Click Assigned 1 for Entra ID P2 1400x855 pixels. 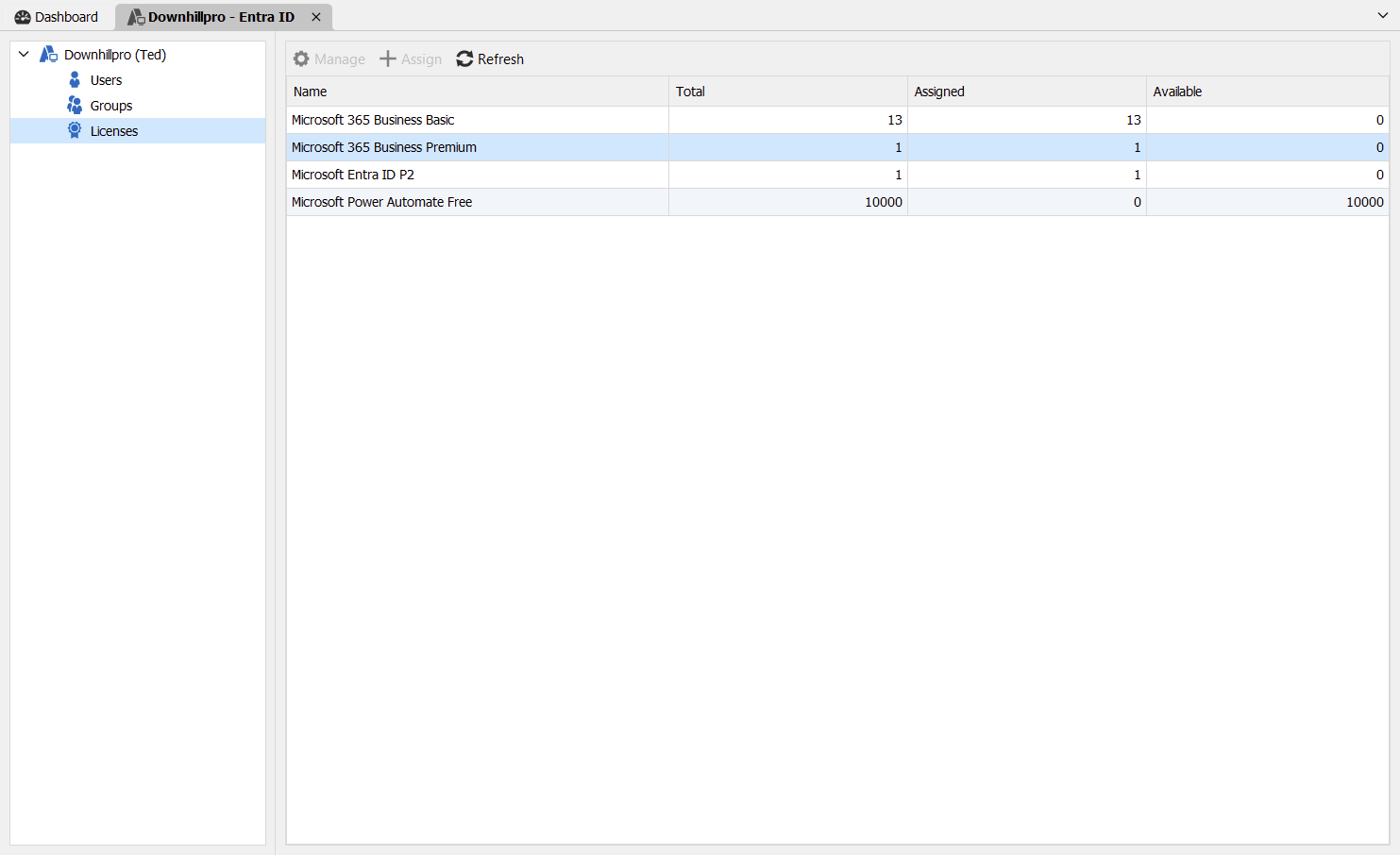(1138, 175)
